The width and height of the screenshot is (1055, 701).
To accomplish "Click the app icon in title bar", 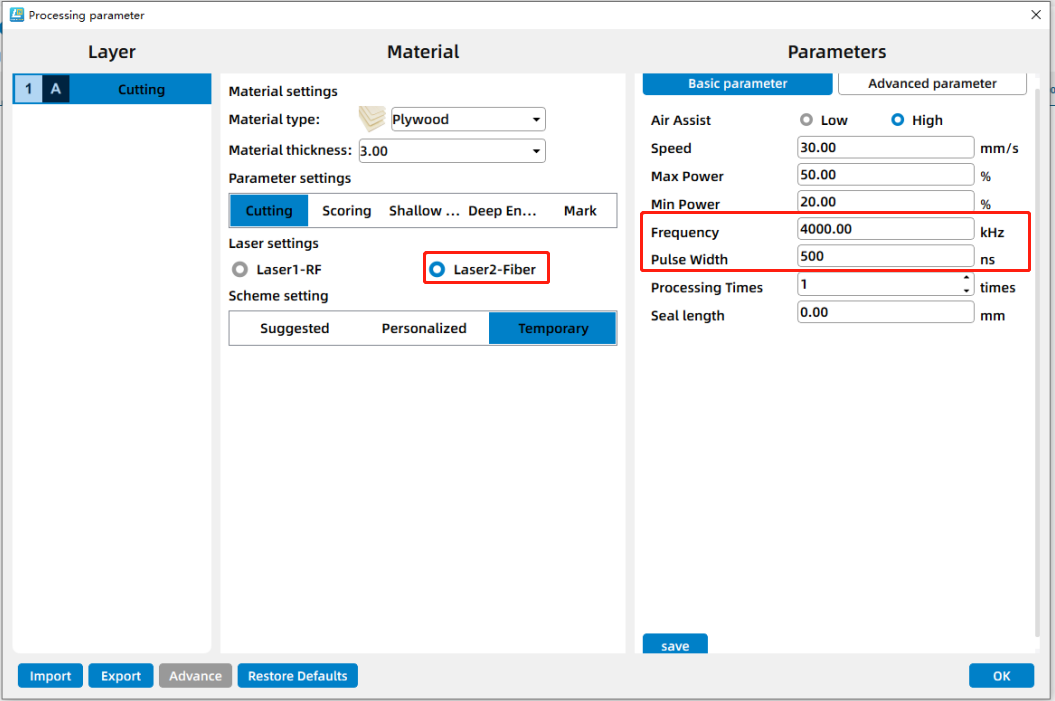I will click(16, 15).
